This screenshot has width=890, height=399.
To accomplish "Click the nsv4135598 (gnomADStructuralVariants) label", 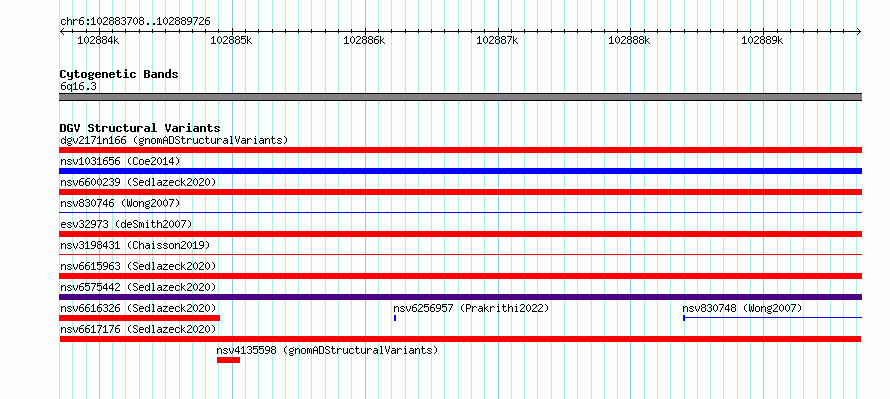I will click(327, 350).
